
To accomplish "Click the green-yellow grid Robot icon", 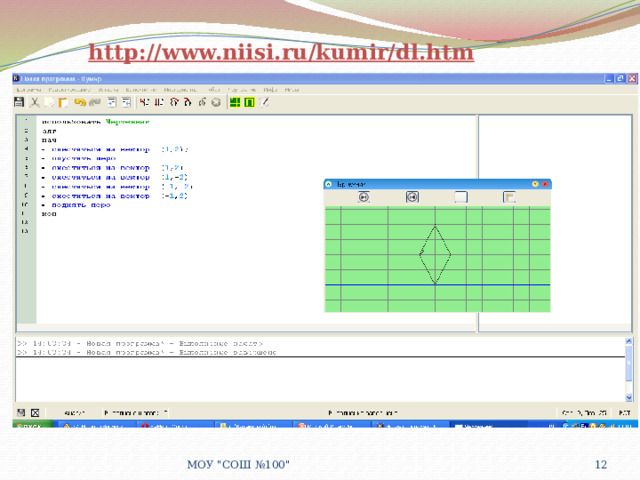I will [235, 102].
